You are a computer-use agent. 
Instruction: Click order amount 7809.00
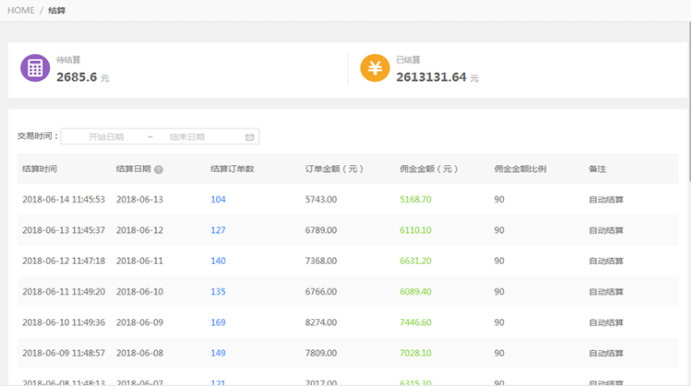321,353
